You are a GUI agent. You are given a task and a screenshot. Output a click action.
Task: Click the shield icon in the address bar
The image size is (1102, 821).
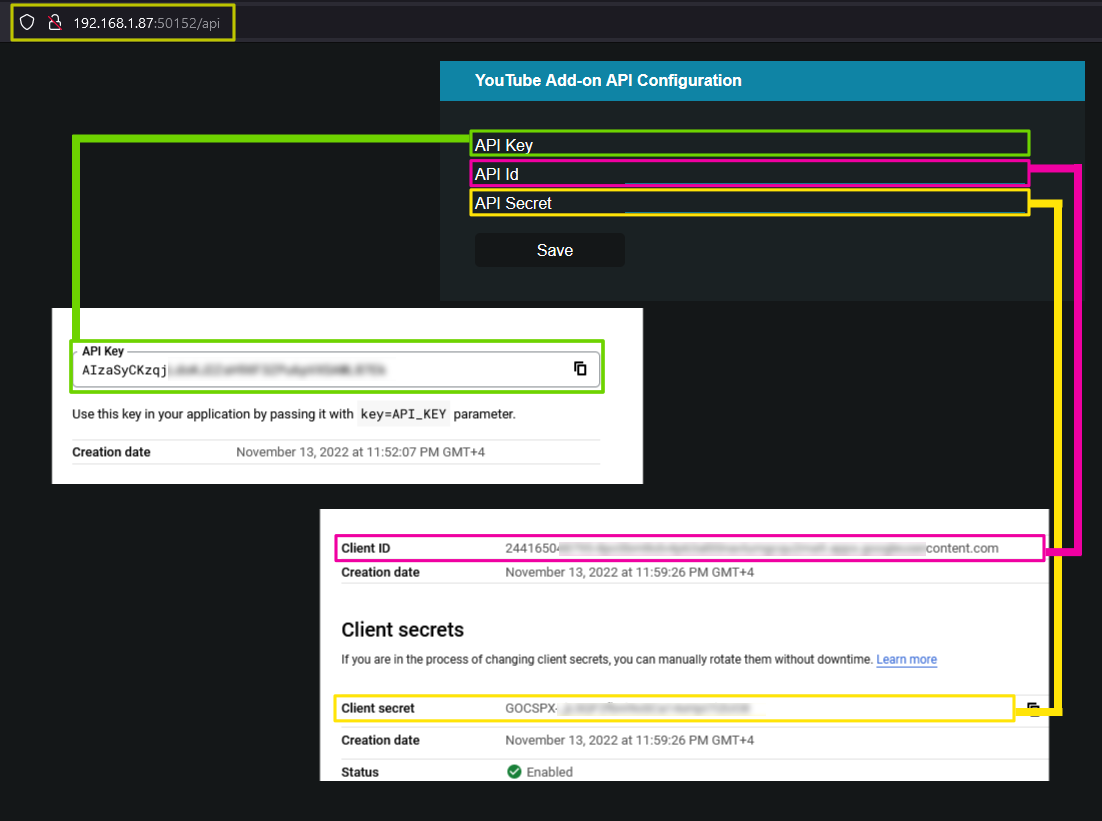[x=26, y=21]
